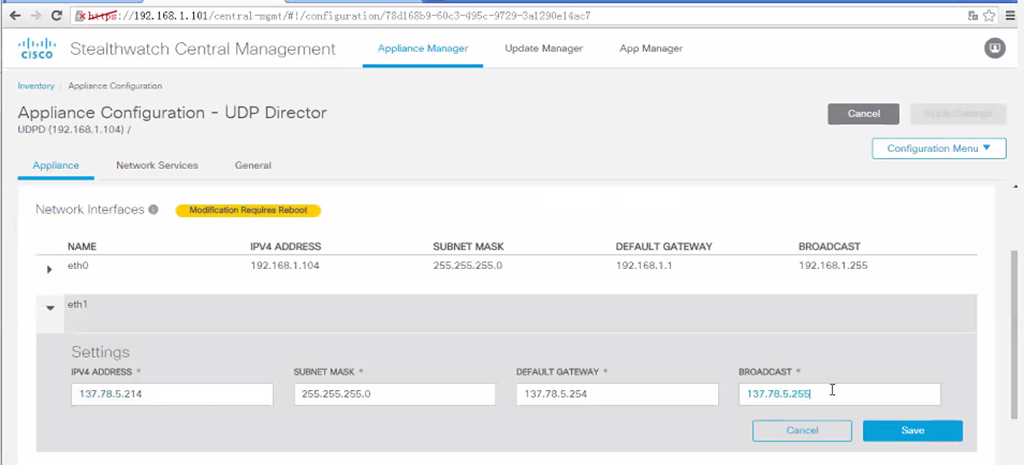Reload the page with the refresh icon

point(56,16)
